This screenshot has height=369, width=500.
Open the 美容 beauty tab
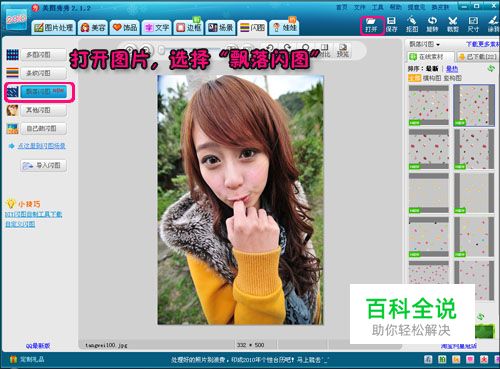point(93,27)
